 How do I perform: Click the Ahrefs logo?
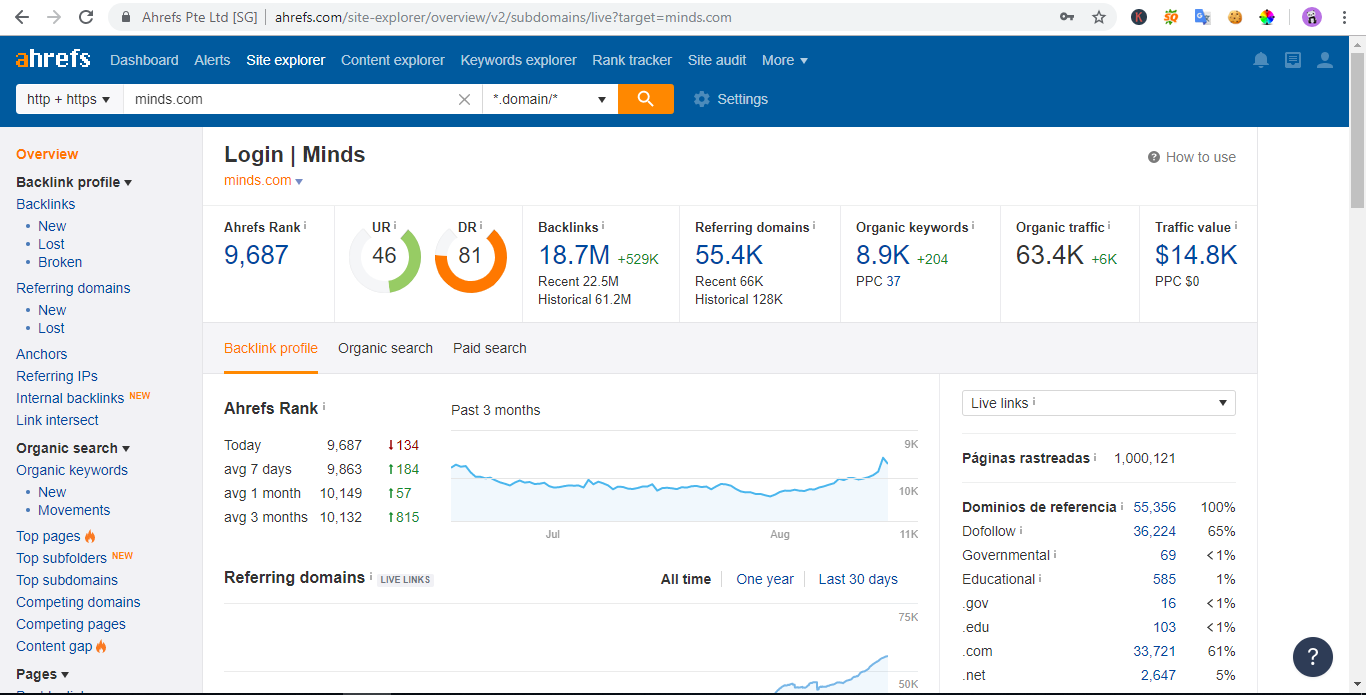click(52, 59)
